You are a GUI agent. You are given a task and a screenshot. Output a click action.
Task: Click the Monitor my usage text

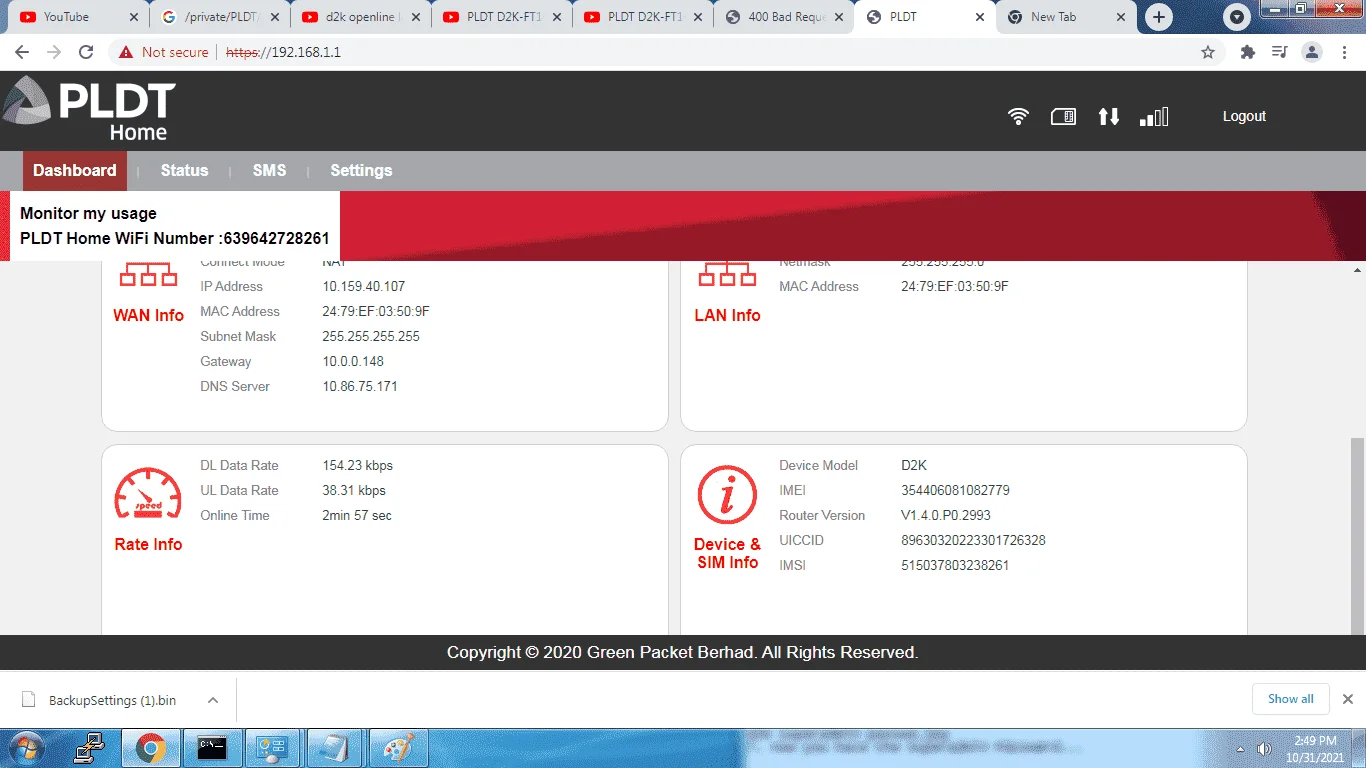coord(88,213)
